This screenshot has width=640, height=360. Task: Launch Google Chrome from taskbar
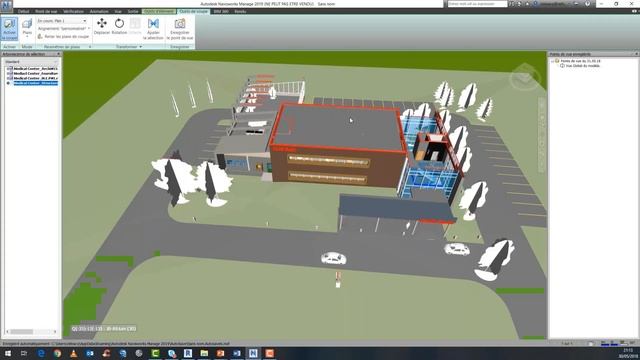(x=57, y=353)
